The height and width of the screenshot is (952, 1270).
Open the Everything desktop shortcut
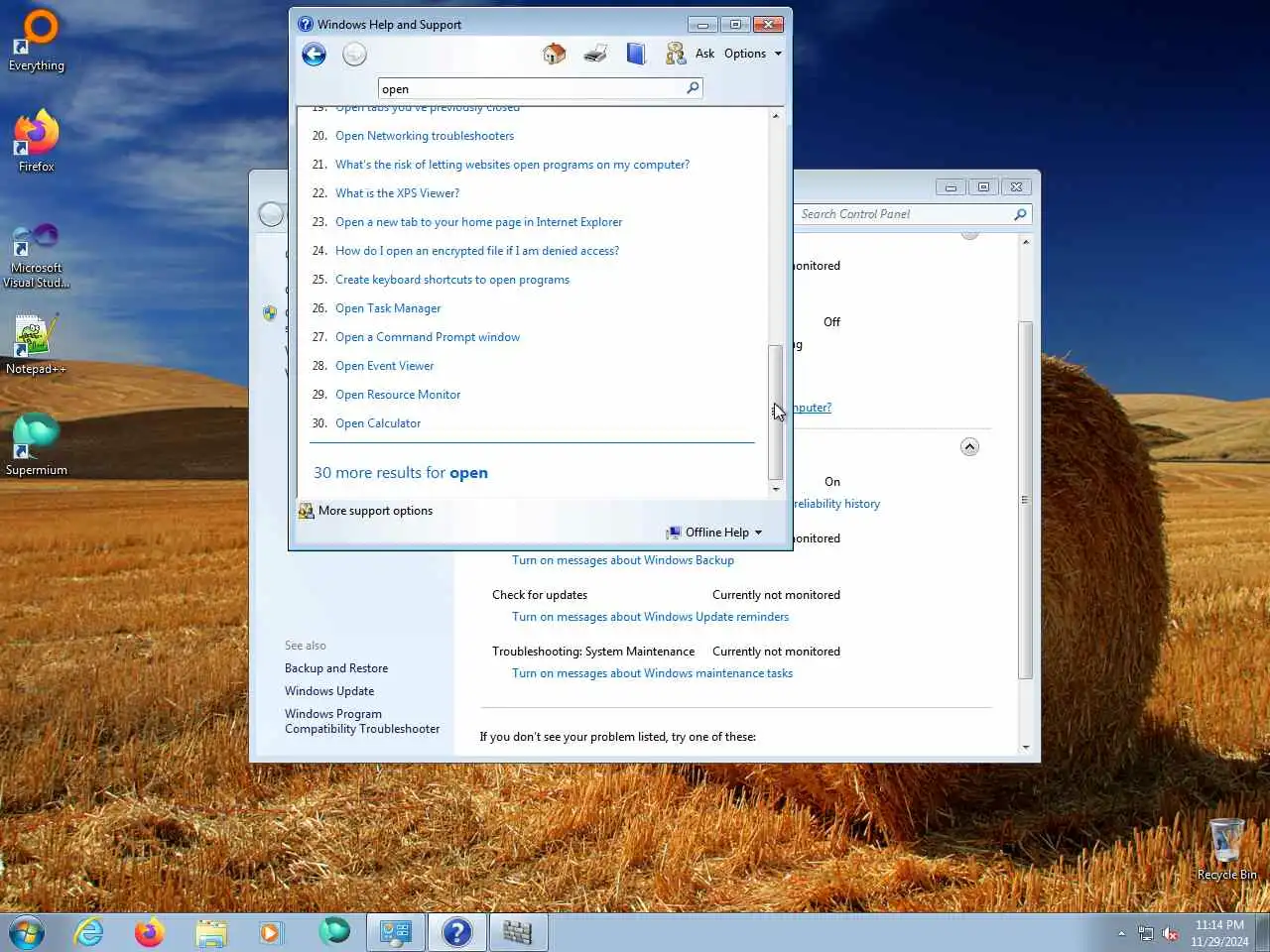click(x=37, y=42)
